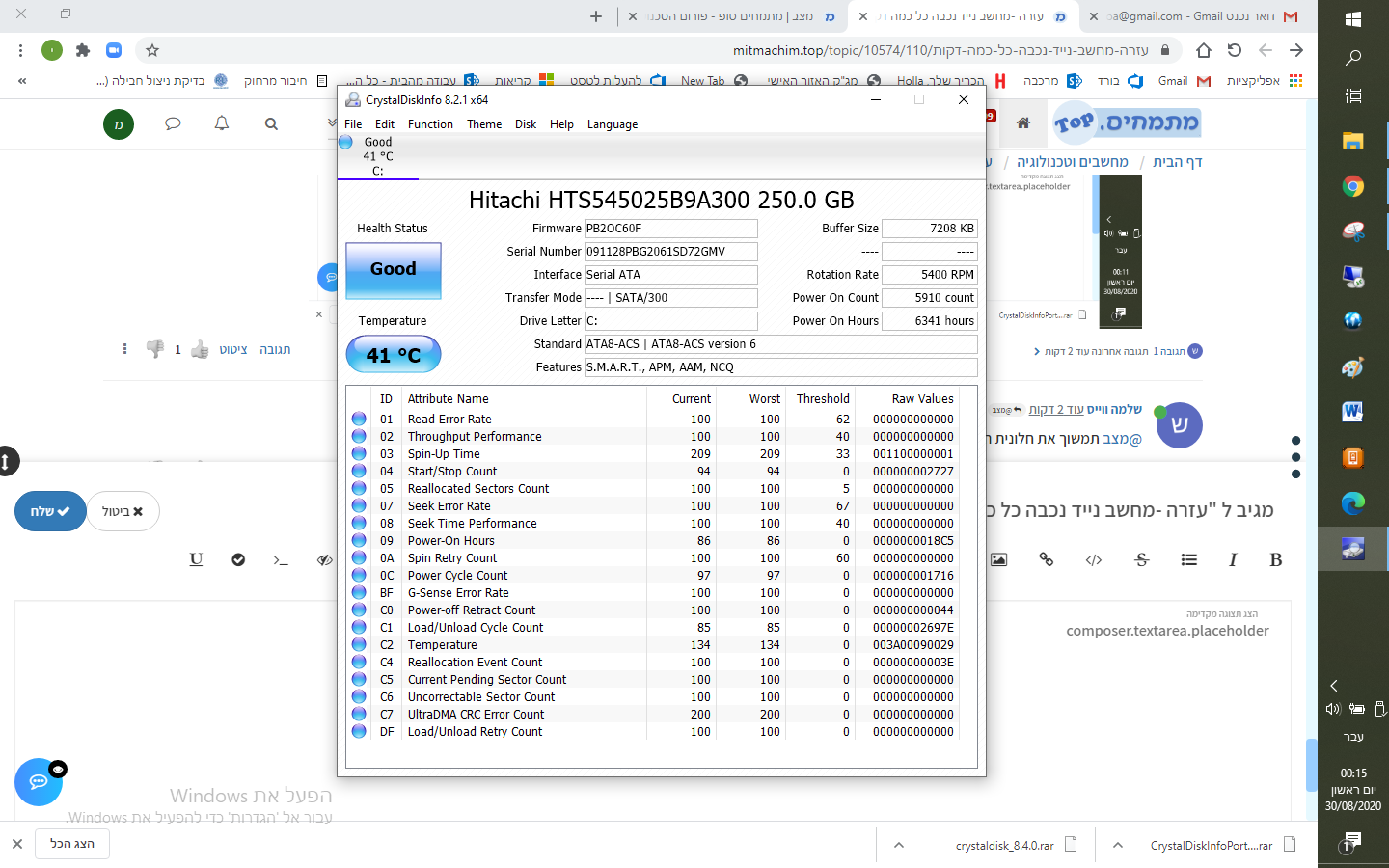Click the Raw Values column header

pyautogui.click(x=922, y=399)
